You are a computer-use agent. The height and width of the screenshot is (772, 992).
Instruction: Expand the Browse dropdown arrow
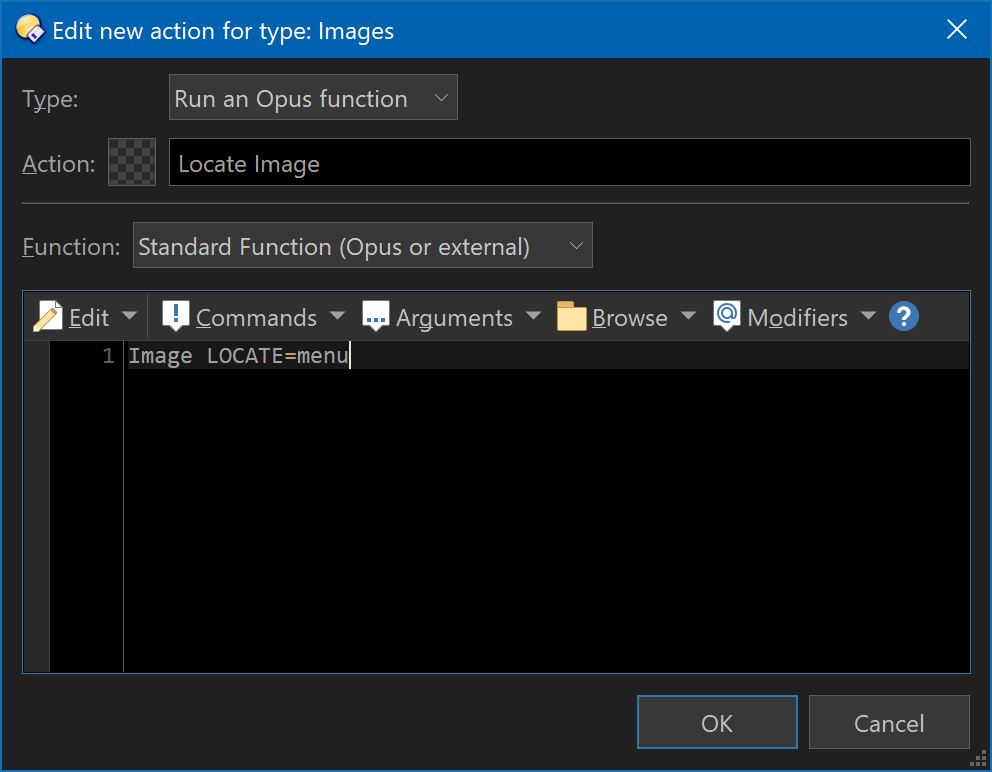pos(688,315)
